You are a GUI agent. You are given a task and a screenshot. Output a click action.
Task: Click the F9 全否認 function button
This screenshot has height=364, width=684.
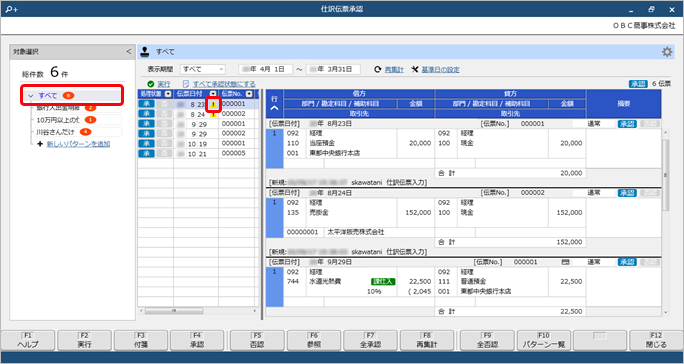pyautogui.click(x=487, y=340)
